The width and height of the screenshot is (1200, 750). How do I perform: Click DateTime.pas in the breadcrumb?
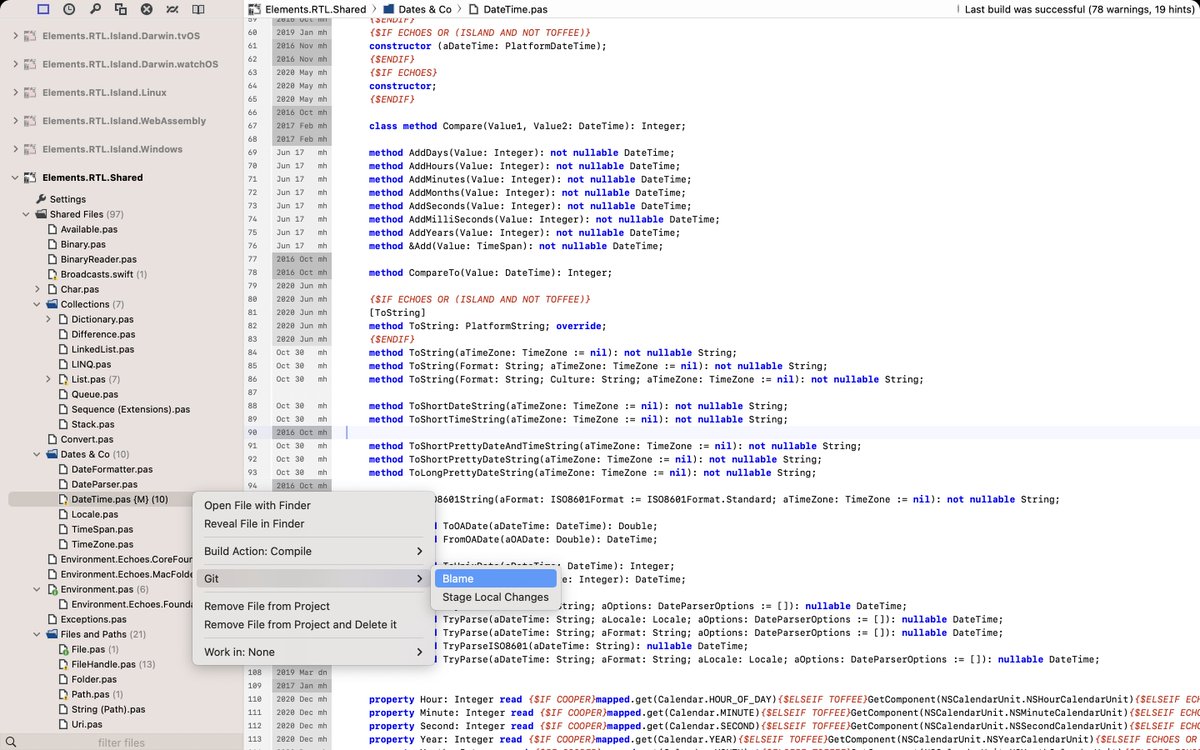(x=515, y=9)
